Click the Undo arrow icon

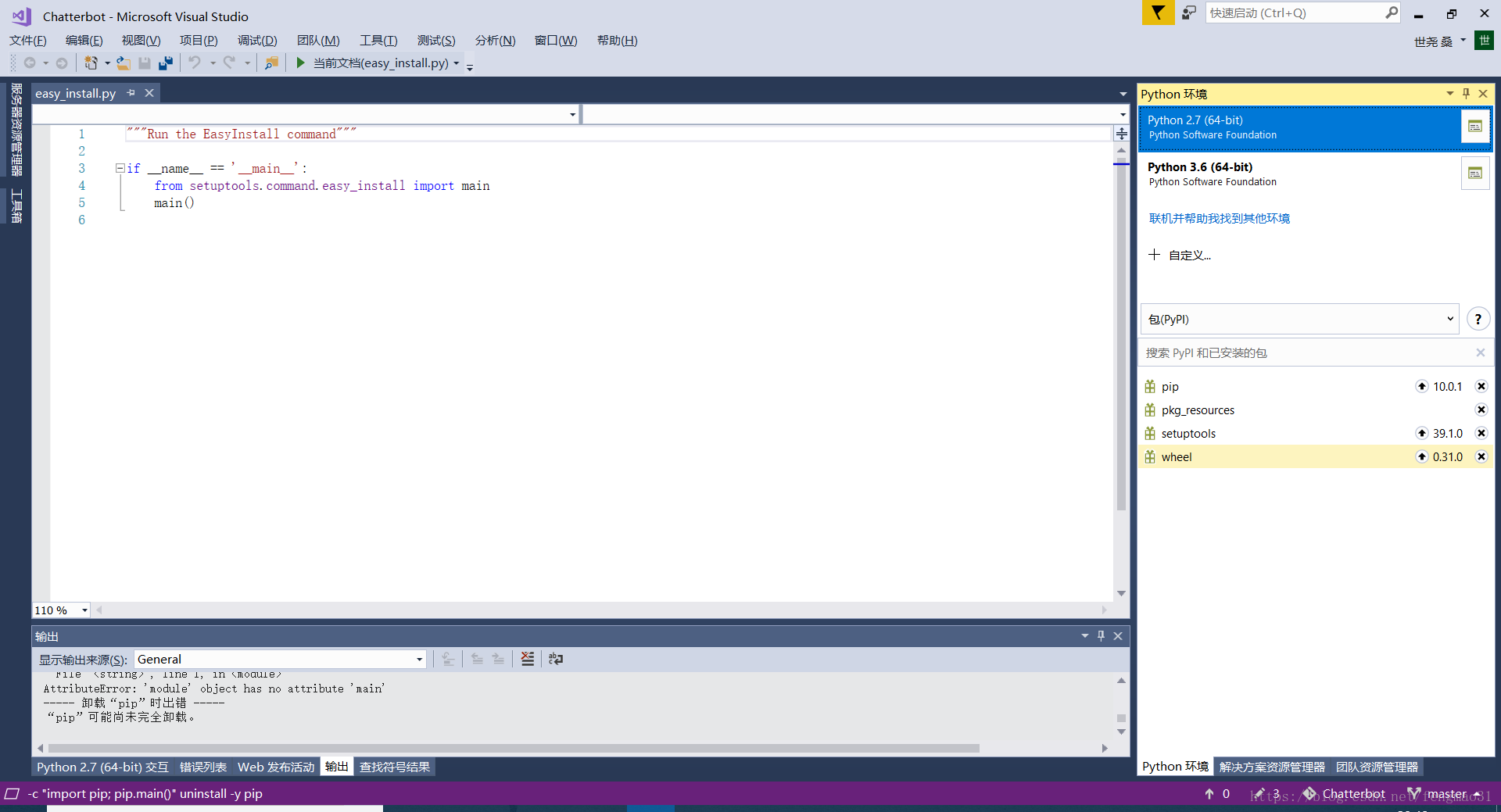tap(195, 63)
